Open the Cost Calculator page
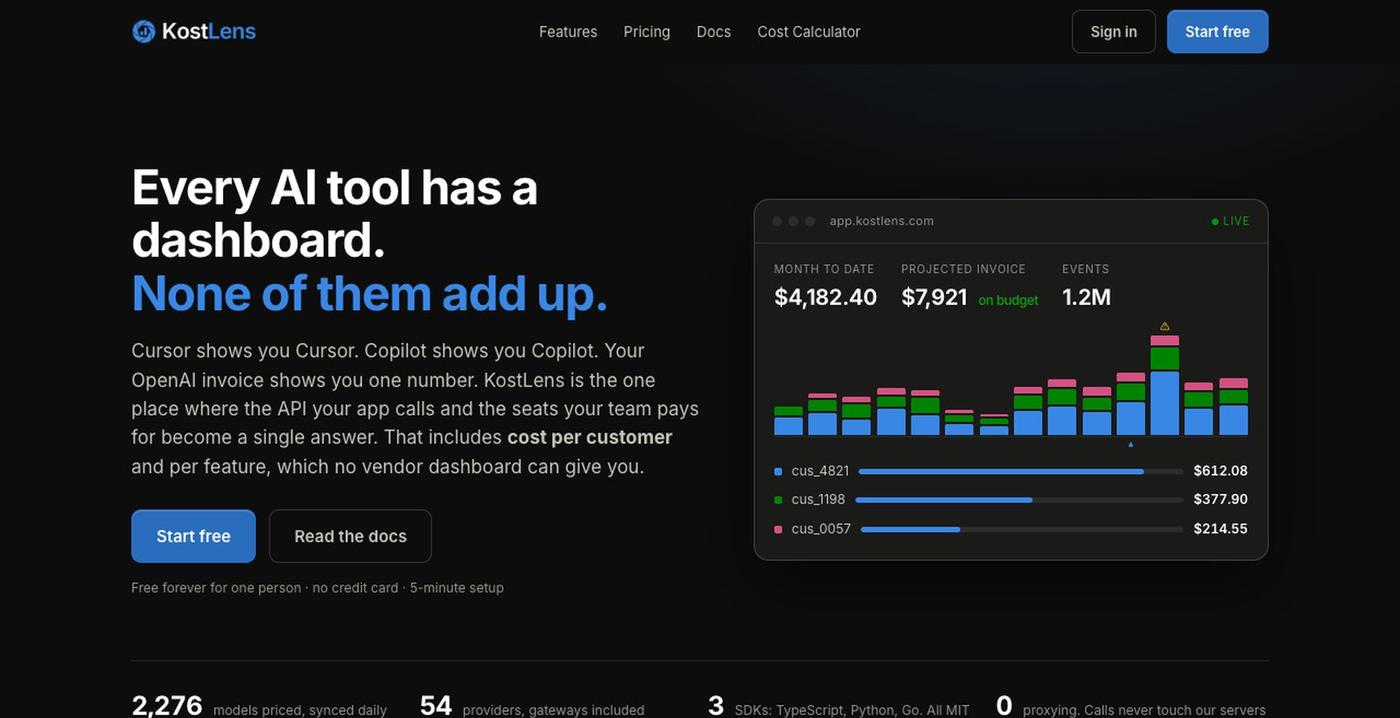 point(809,32)
